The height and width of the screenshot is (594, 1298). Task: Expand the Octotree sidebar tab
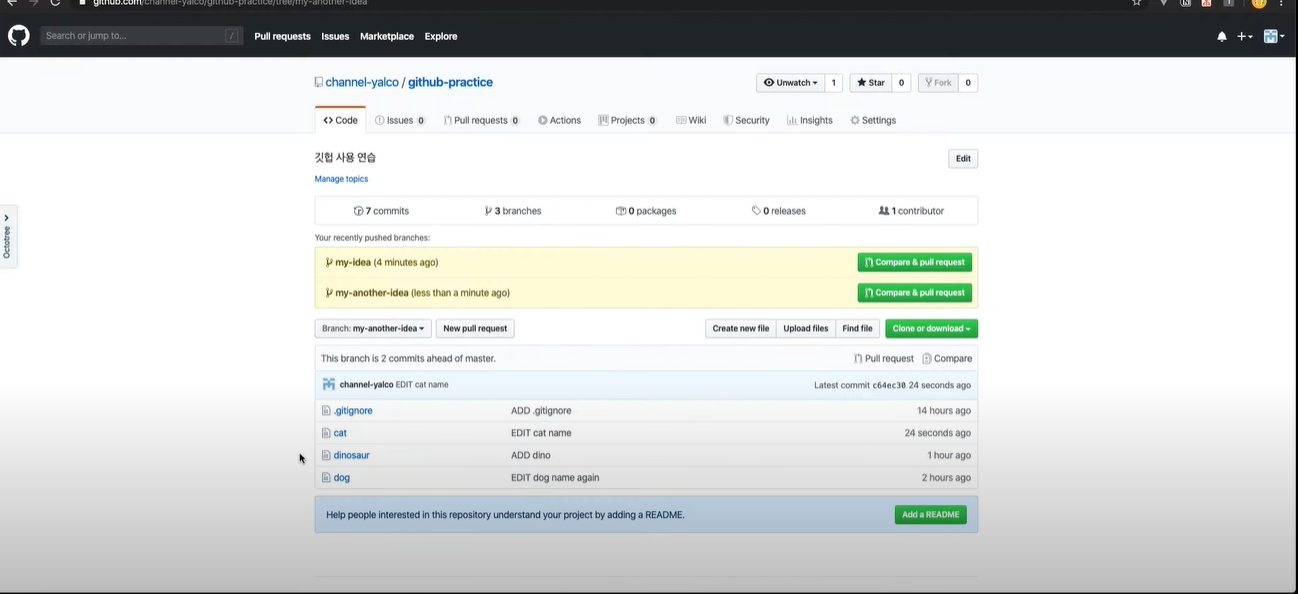coord(8,236)
